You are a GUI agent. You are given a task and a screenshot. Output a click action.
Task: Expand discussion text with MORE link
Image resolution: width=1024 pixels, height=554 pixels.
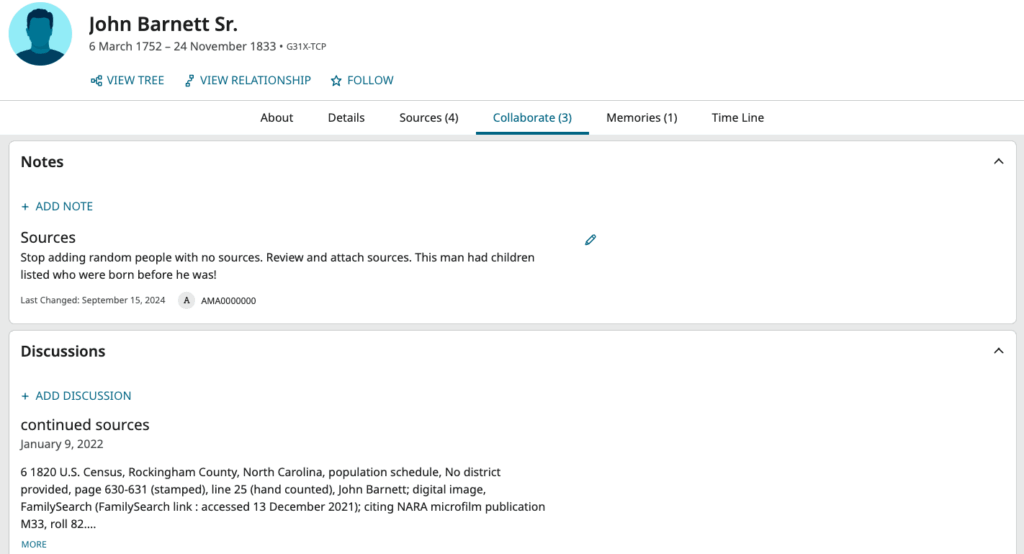click(34, 544)
